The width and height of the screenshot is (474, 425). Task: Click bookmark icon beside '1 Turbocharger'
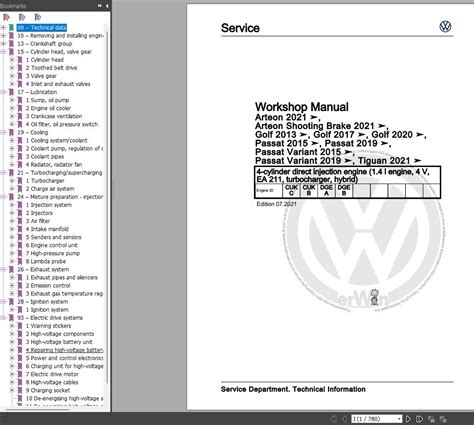(x=20, y=181)
